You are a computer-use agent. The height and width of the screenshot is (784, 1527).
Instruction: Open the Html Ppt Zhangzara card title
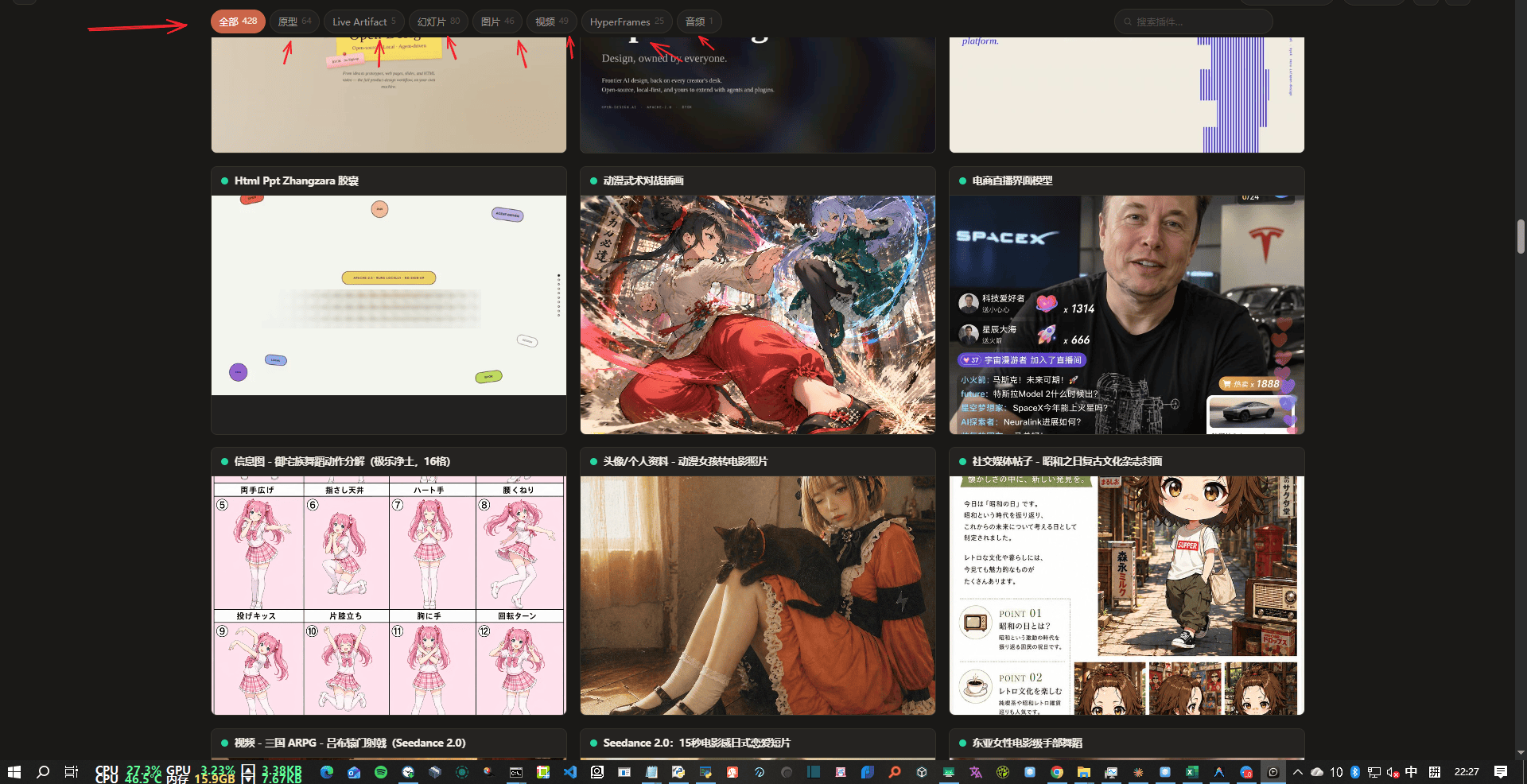pyautogui.click(x=296, y=181)
